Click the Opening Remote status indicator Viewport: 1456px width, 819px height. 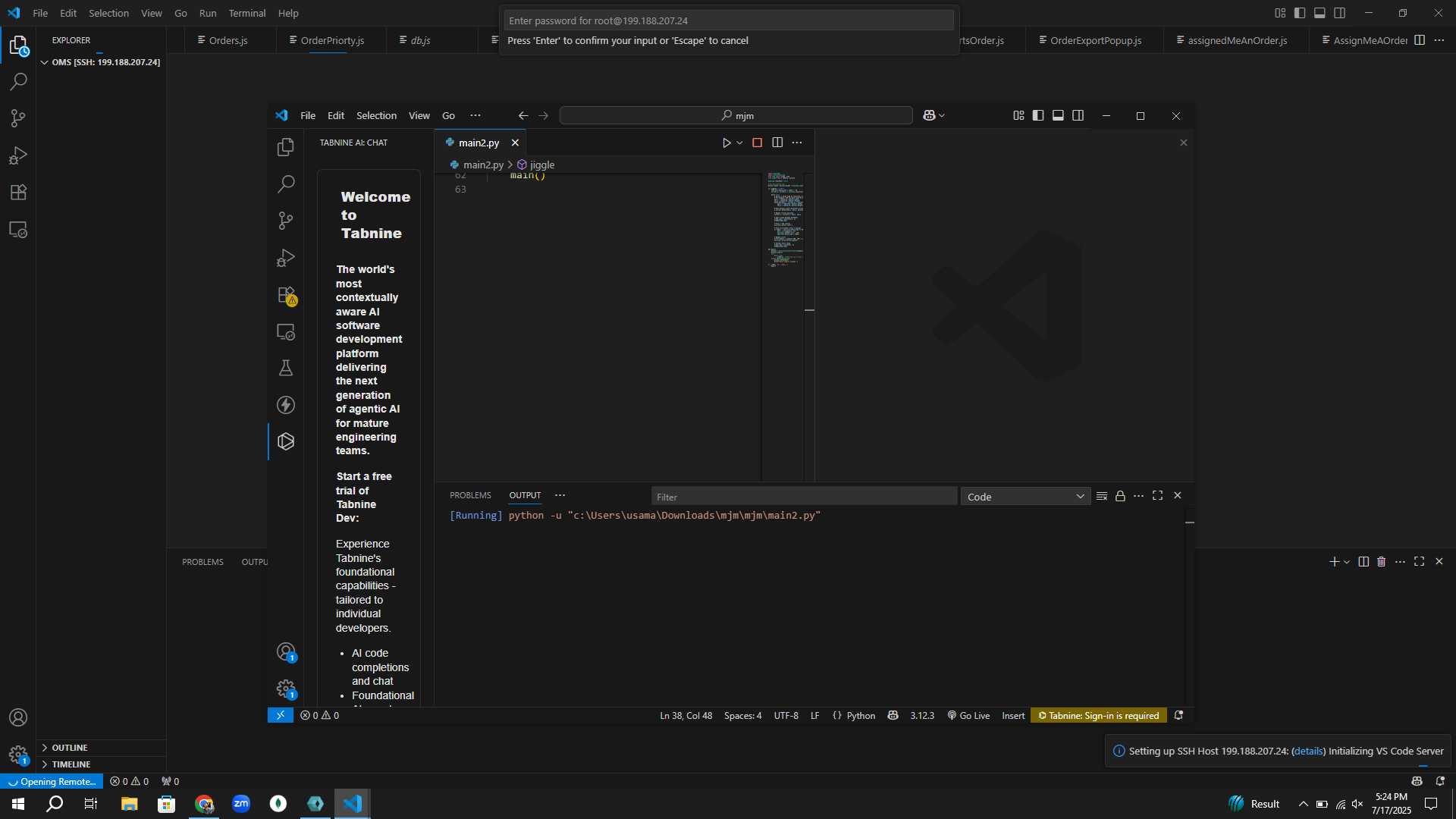pyautogui.click(x=52, y=781)
